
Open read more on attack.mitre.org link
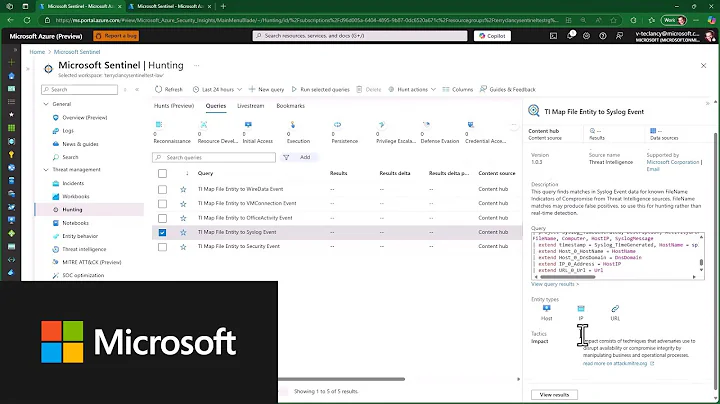pos(618,364)
